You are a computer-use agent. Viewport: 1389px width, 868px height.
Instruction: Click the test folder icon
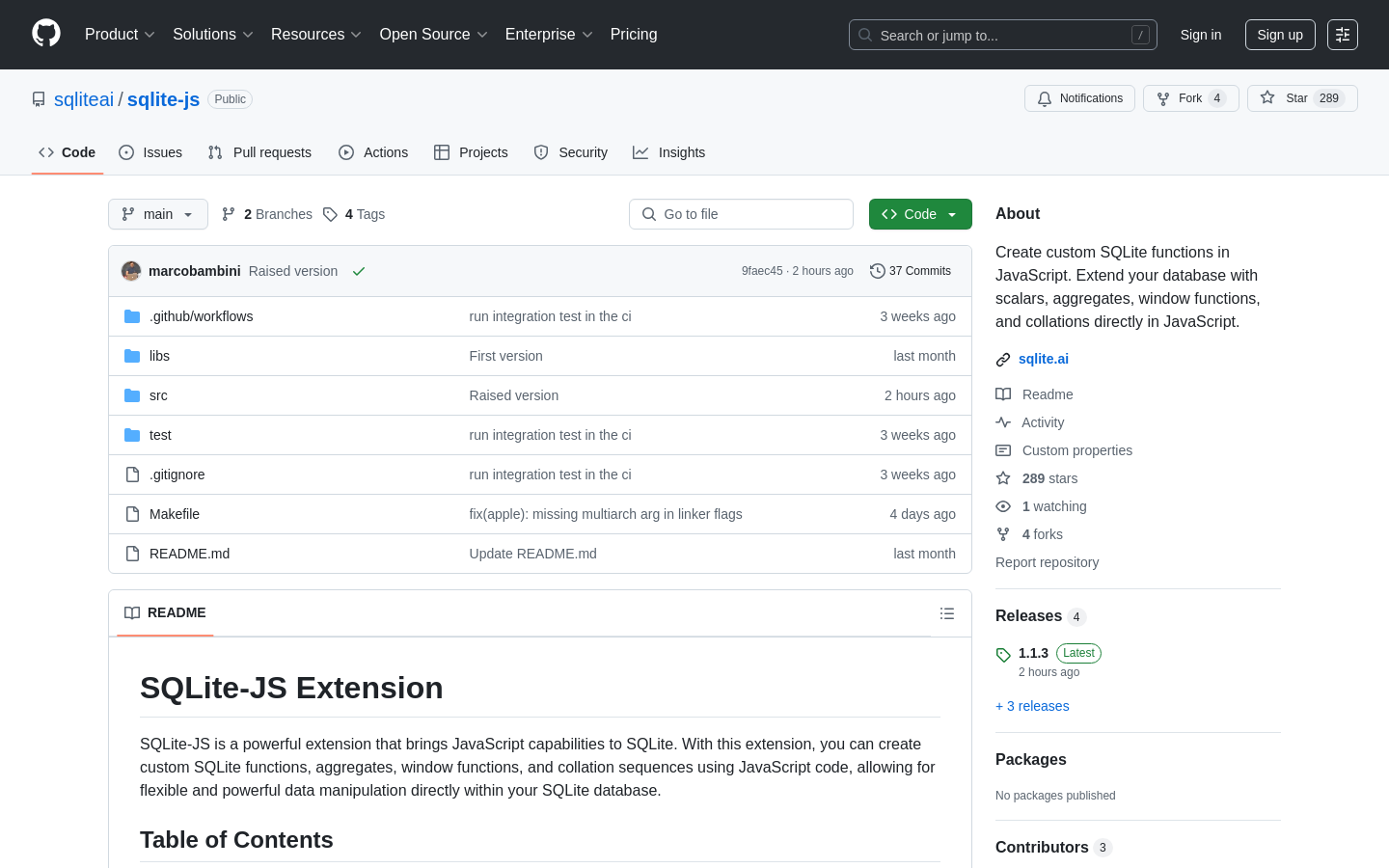(132, 435)
